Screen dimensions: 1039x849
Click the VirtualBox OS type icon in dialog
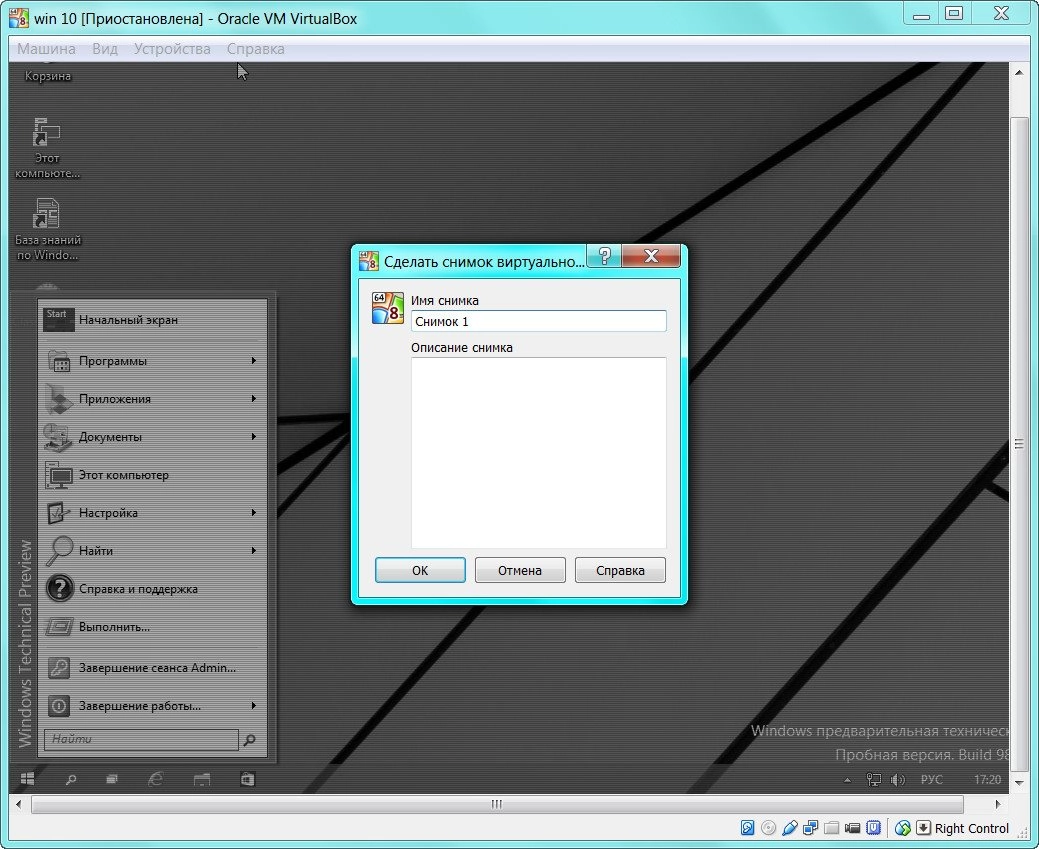pos(388,308)
